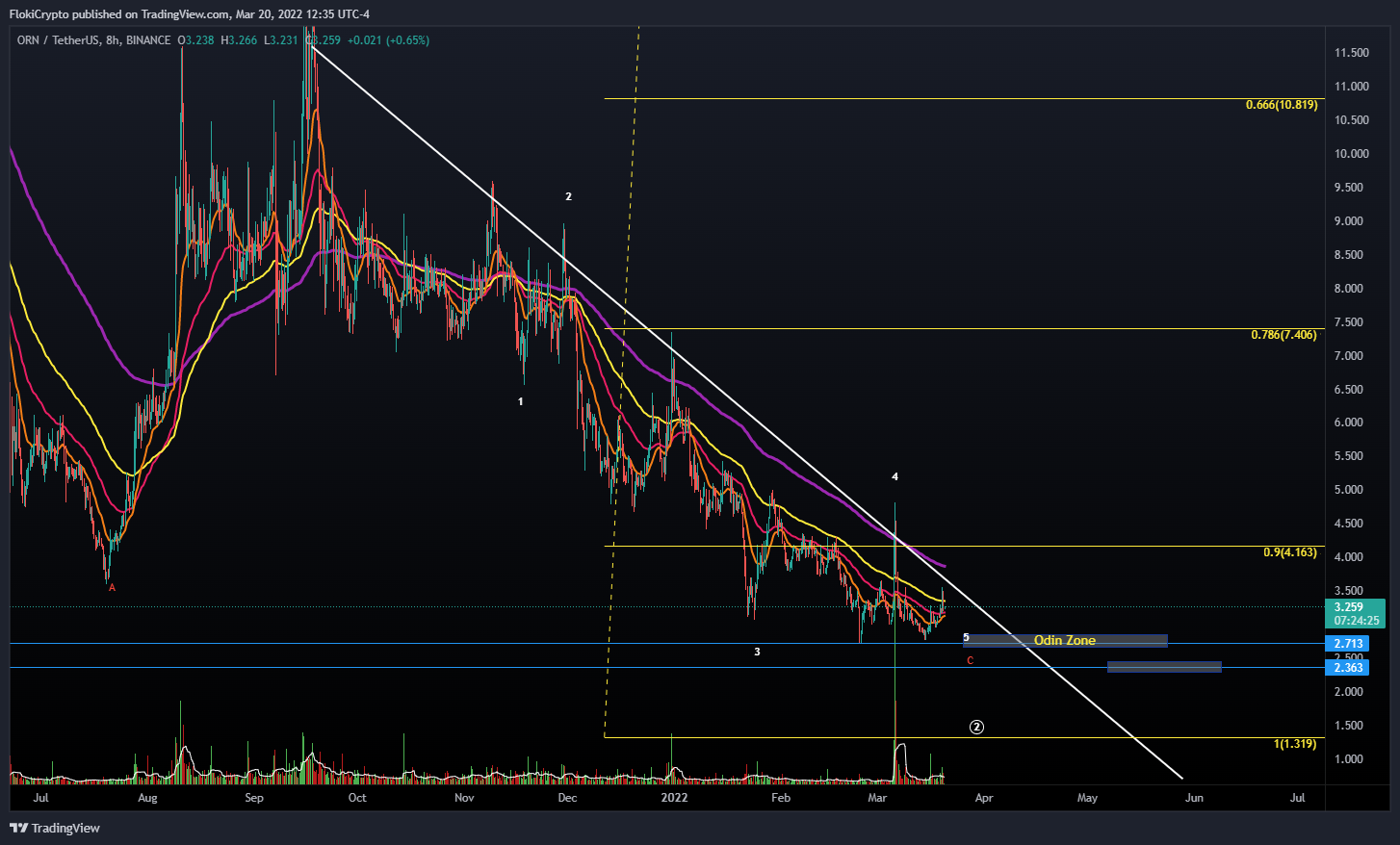Click the 5.000 price axis label

click(x=1348, y=490)
